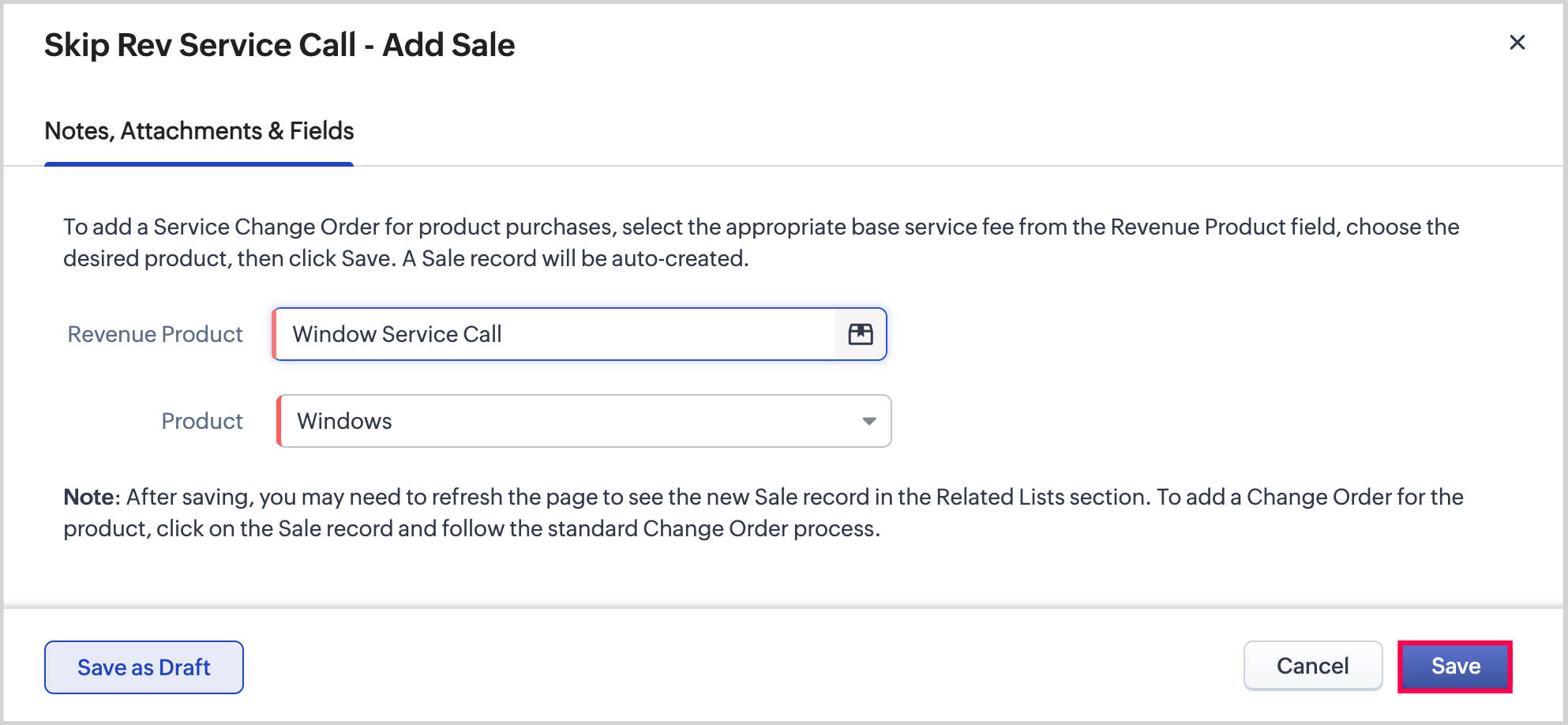Click the Revenue Product field label
The height and width of the screenshot is (725, 1568).
pyautogui.click(x=155, y=334)
